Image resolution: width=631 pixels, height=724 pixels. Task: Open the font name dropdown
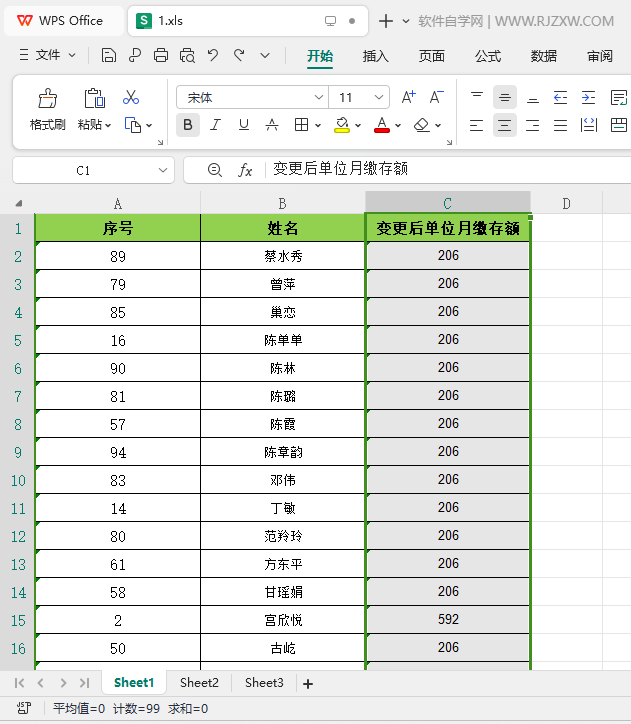click(318, 97)
